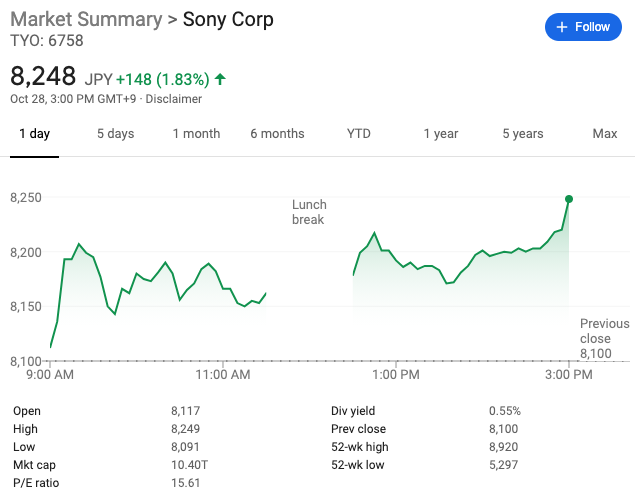The image size is (635, 500).
Task: Click the High value 8,249
Action: tap(185, 429)
